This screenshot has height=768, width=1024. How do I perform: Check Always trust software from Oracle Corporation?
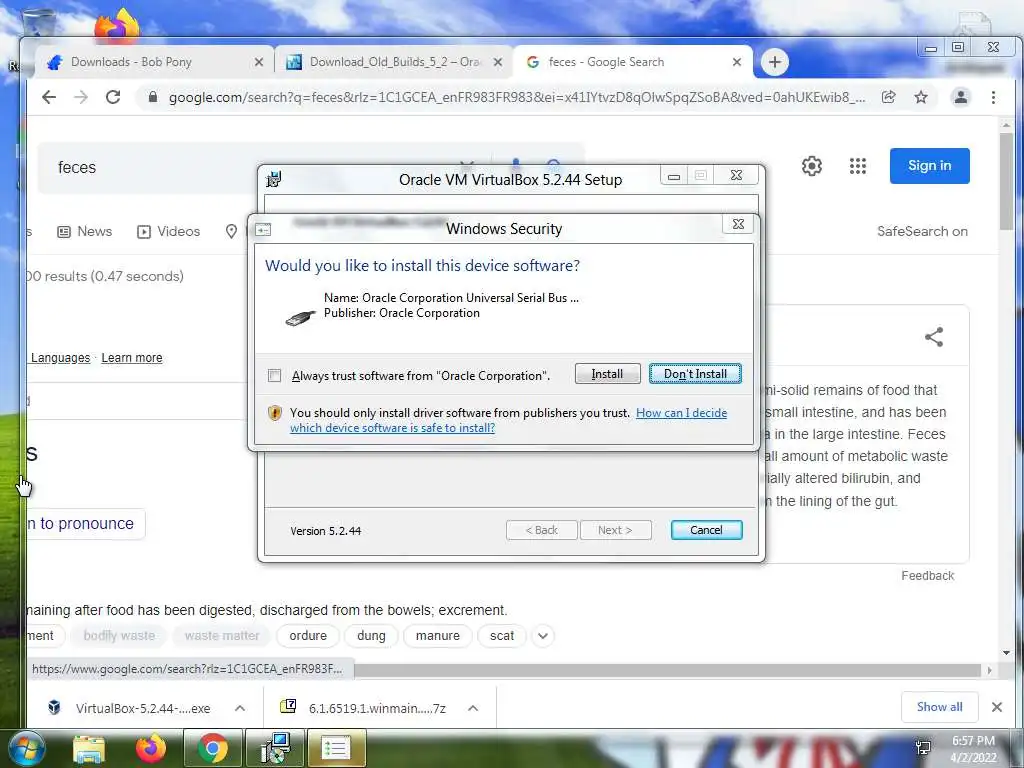tap(274, 376)
